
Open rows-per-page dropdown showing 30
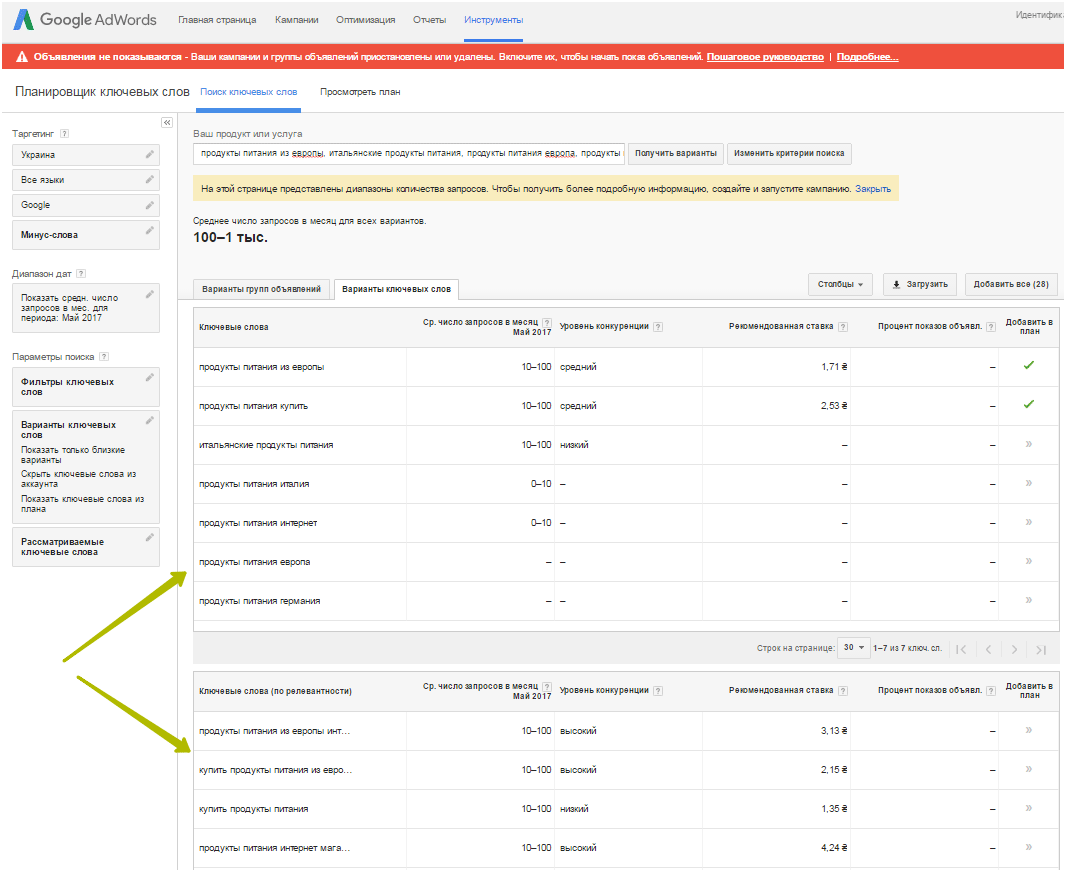click(x=854, y=648)
